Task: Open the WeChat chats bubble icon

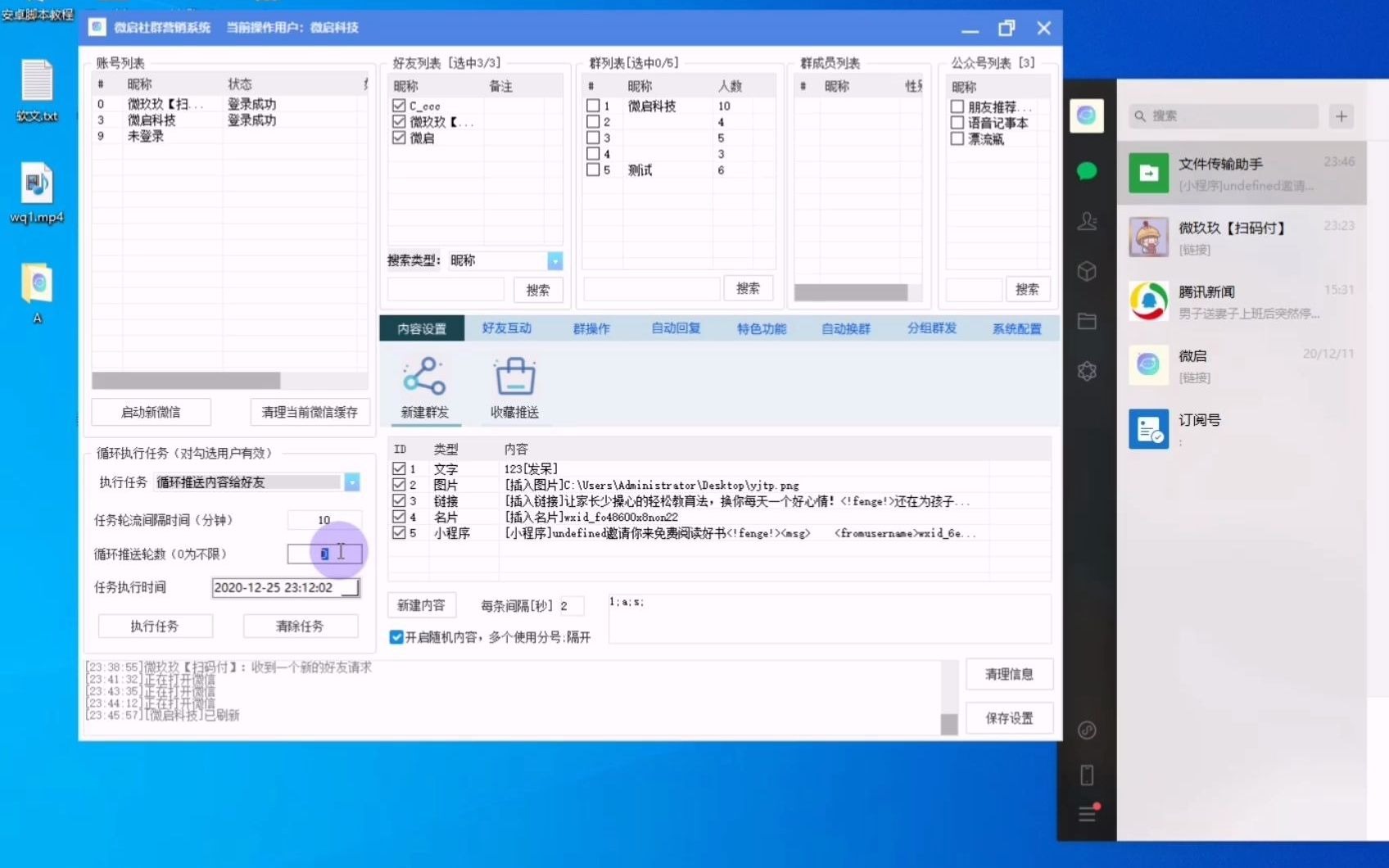Action: coord(1087,171)
